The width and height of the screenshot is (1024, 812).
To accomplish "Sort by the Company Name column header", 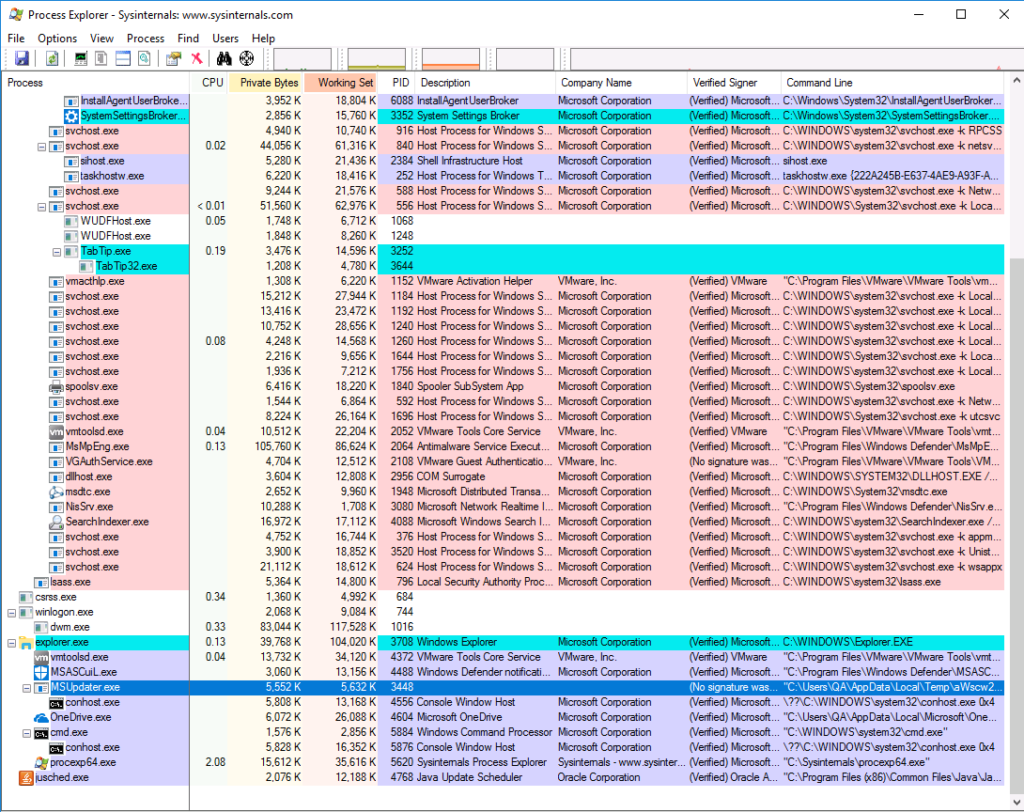I will click(x=621, y=83).
